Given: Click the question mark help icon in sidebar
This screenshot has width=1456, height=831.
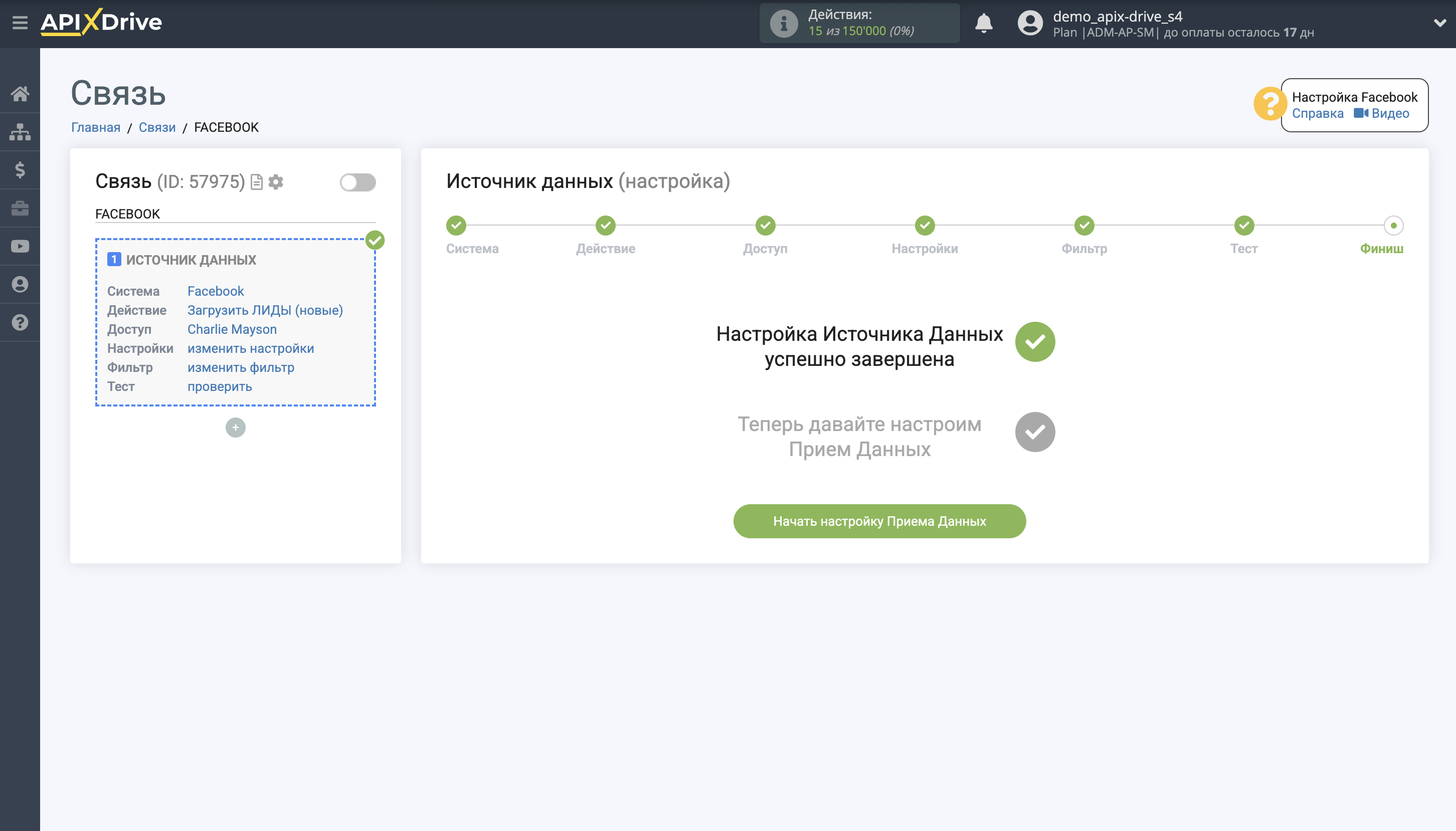Looking at the screenshot, I should click(21, 322).
